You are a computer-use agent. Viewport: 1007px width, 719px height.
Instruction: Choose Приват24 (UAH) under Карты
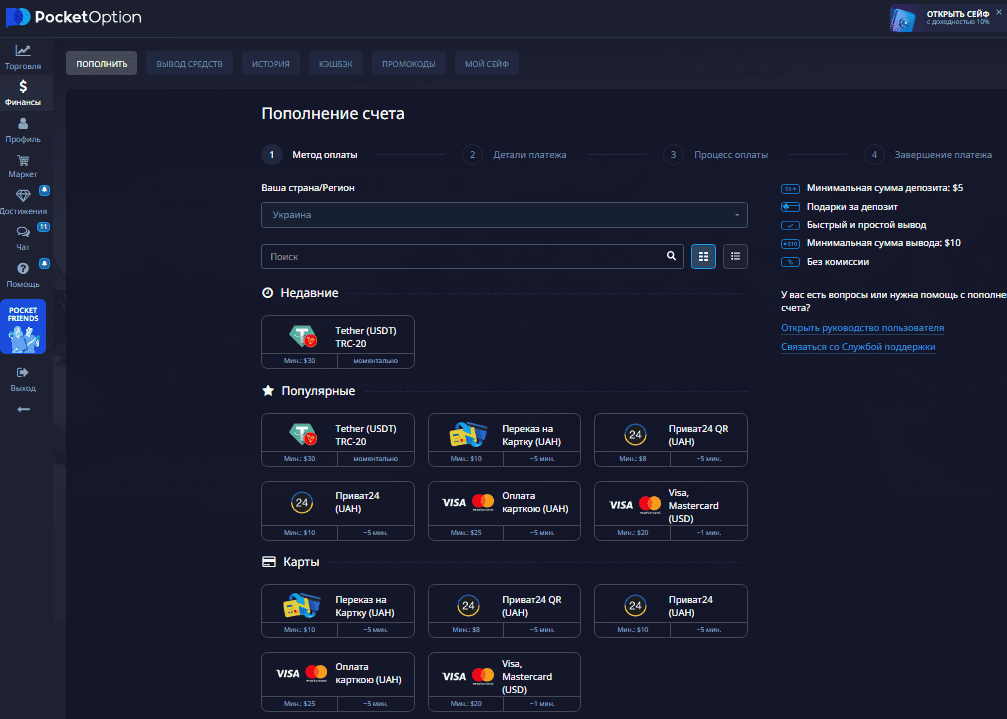[x=670, y=611]
